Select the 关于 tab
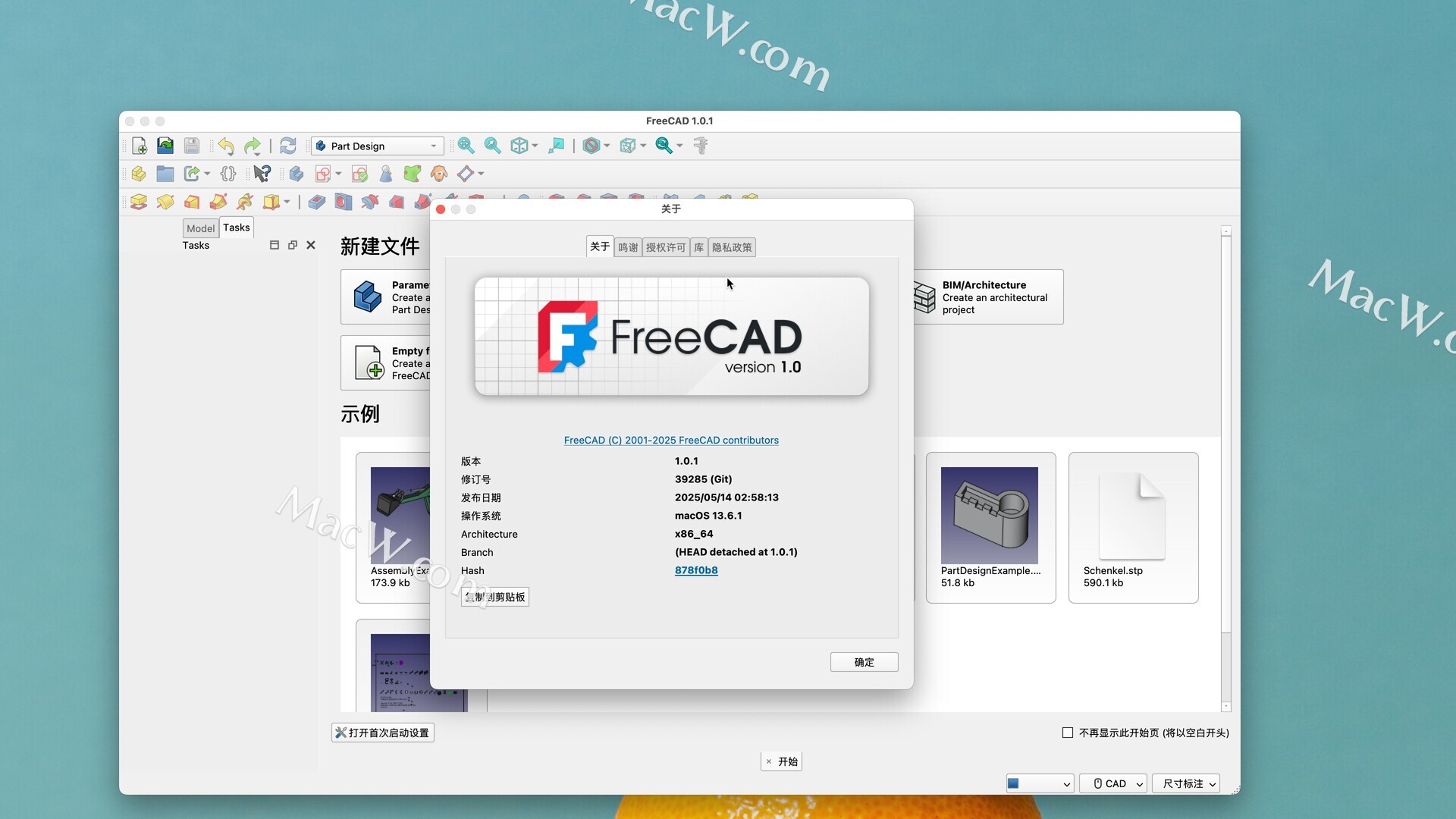1456x819 pixels. [600, 246]
